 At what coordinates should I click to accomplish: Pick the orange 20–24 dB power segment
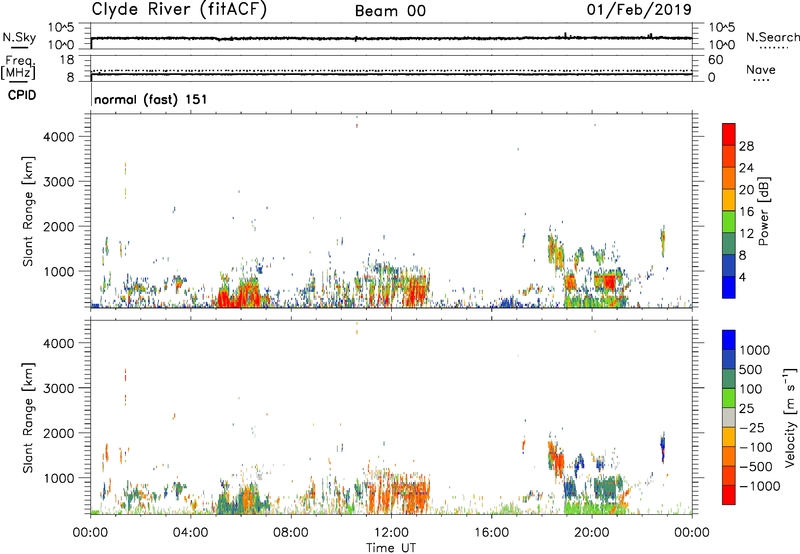click(729, 179)
